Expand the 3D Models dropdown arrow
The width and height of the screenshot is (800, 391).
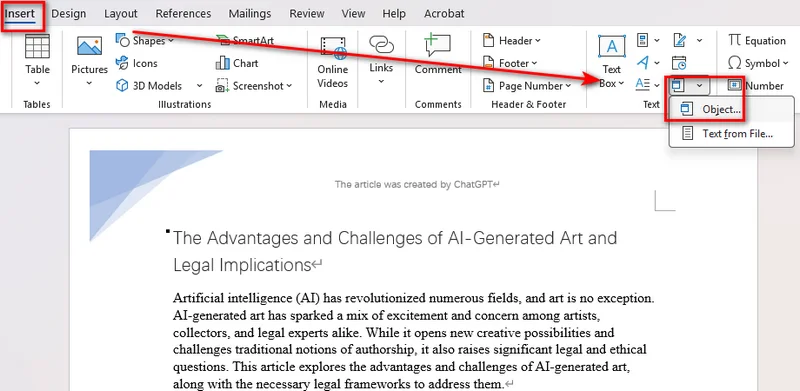[x=199, y=86]
